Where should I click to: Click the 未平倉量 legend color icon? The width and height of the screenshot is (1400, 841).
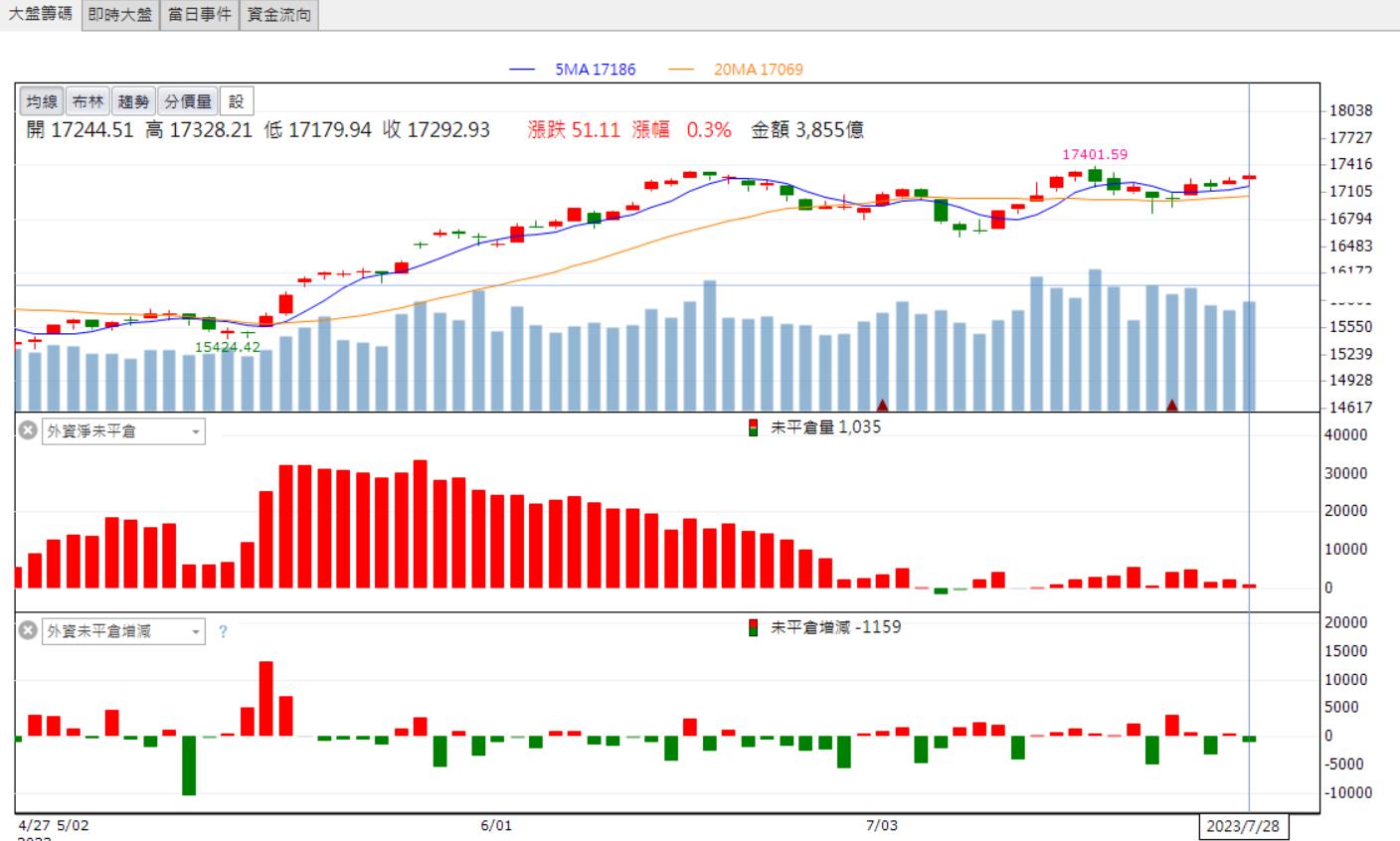pyautogui.click(x=753, y=427)
